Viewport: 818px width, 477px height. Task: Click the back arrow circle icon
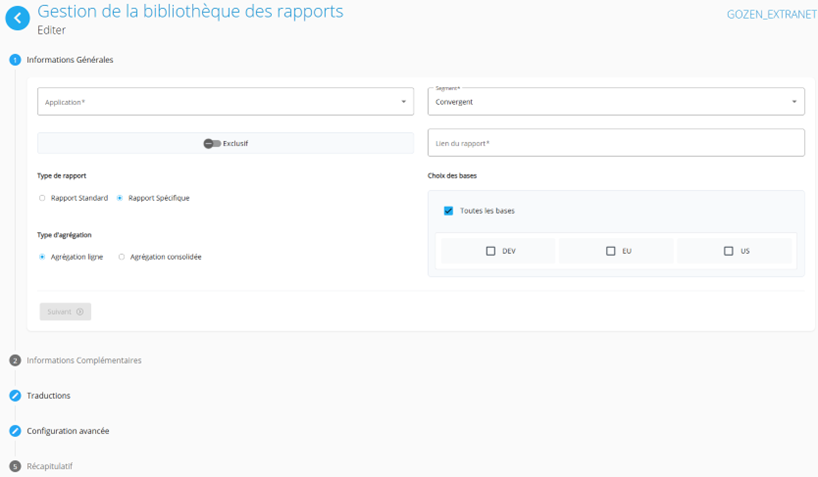(17, 18)
